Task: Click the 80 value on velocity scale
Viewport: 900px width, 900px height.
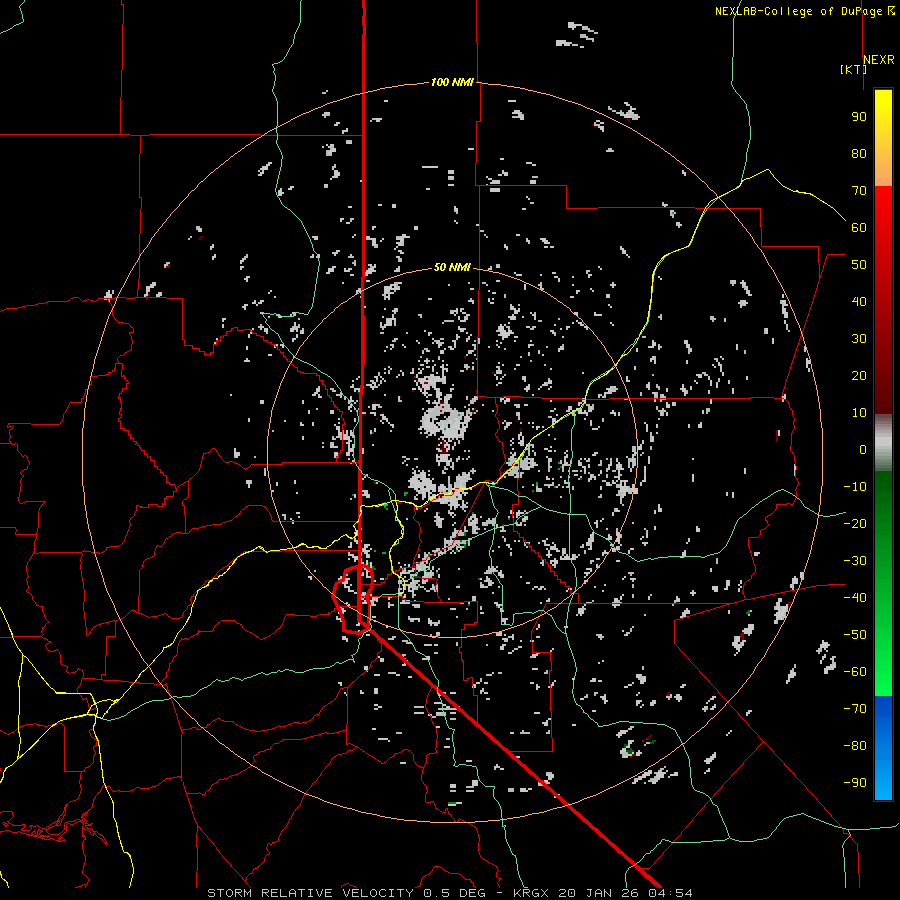Action: pos(859,154)
